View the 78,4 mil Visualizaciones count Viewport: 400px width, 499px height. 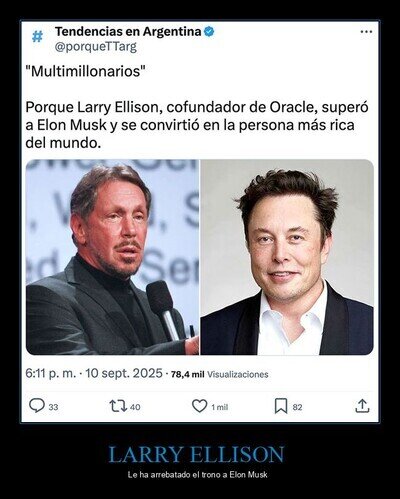point(220,374)
